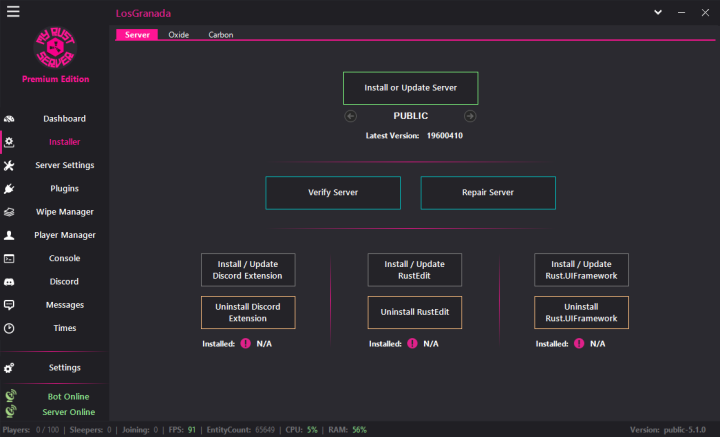
Task: Click the Version public-5.1.0 label
Action: coord(668,430)
